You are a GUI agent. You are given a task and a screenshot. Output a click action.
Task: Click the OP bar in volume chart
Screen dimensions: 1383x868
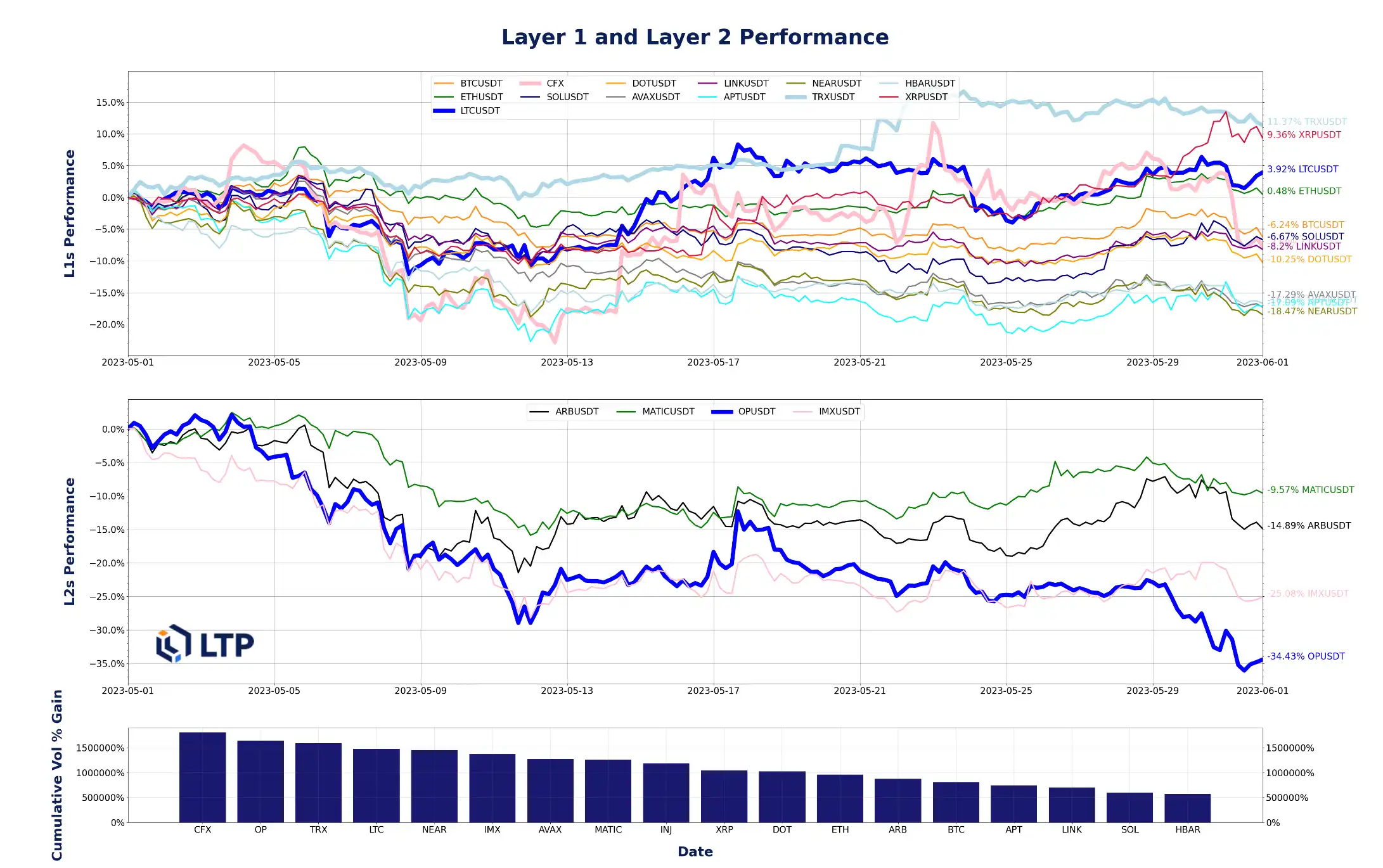tap(261, 782)
